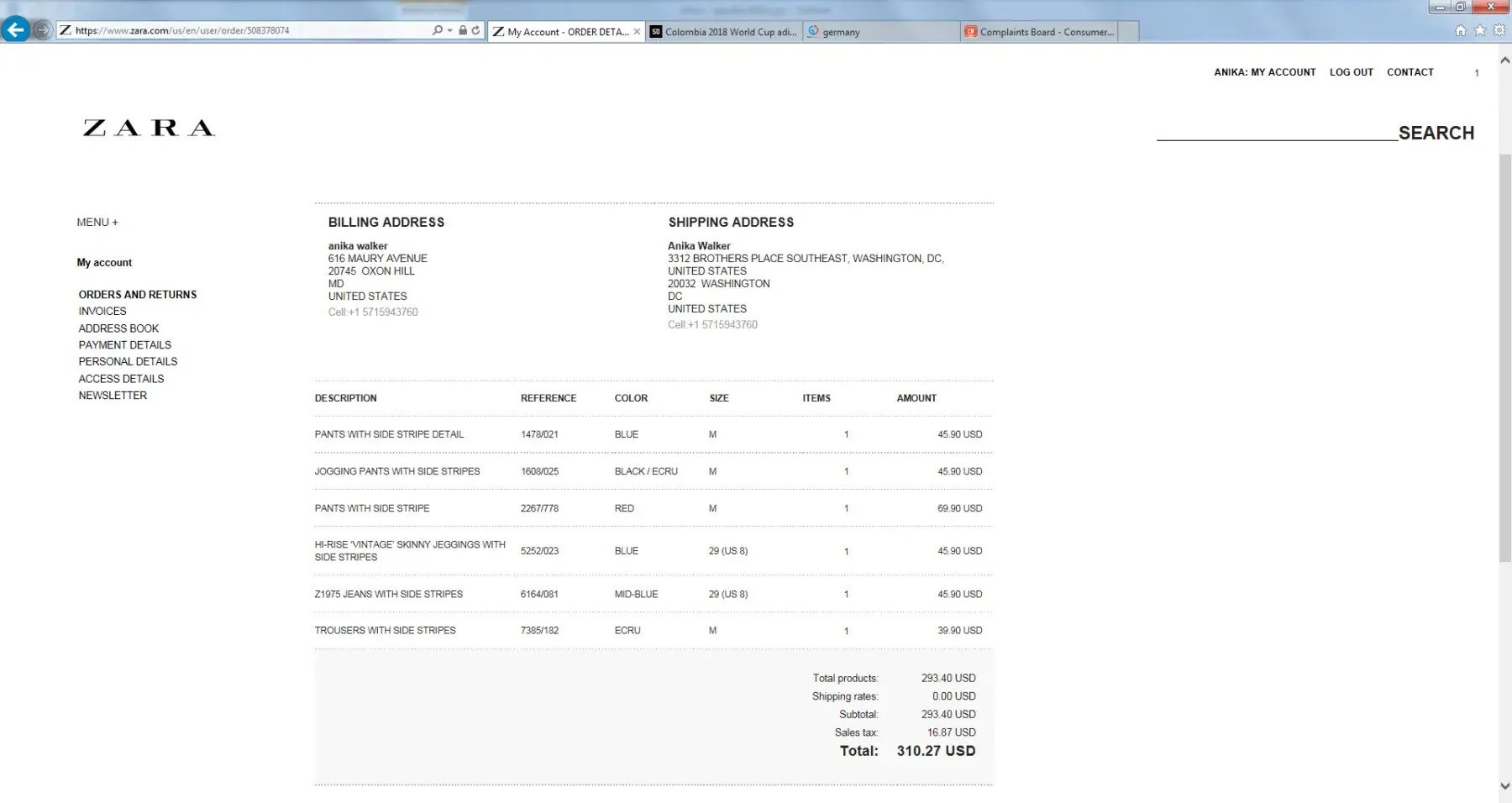Switch to the Complaints Board tab
The image size is (1512, 803).
tap(1040, 32)
